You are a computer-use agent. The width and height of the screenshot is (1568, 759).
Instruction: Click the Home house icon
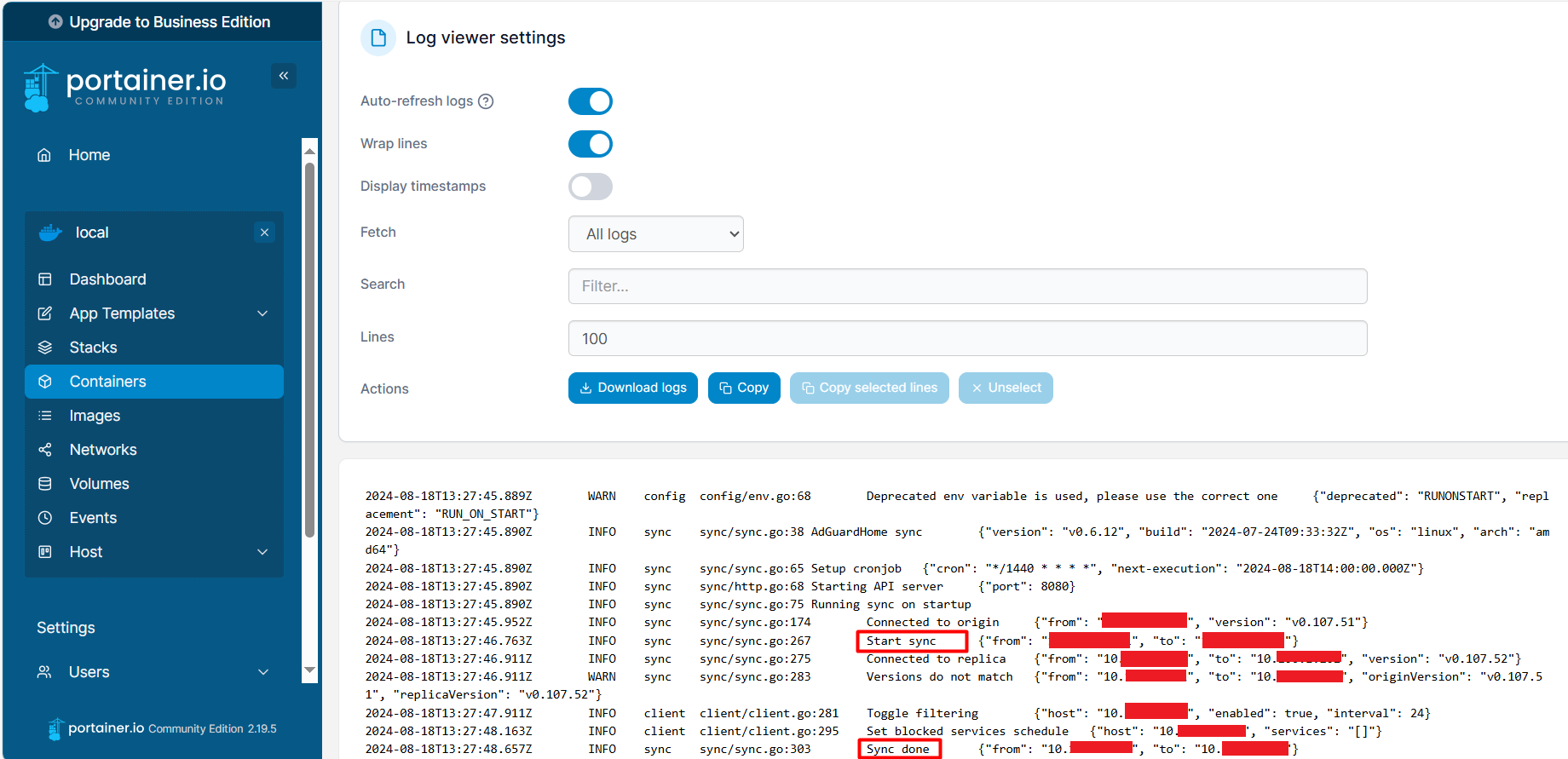(x=44, y=155)
